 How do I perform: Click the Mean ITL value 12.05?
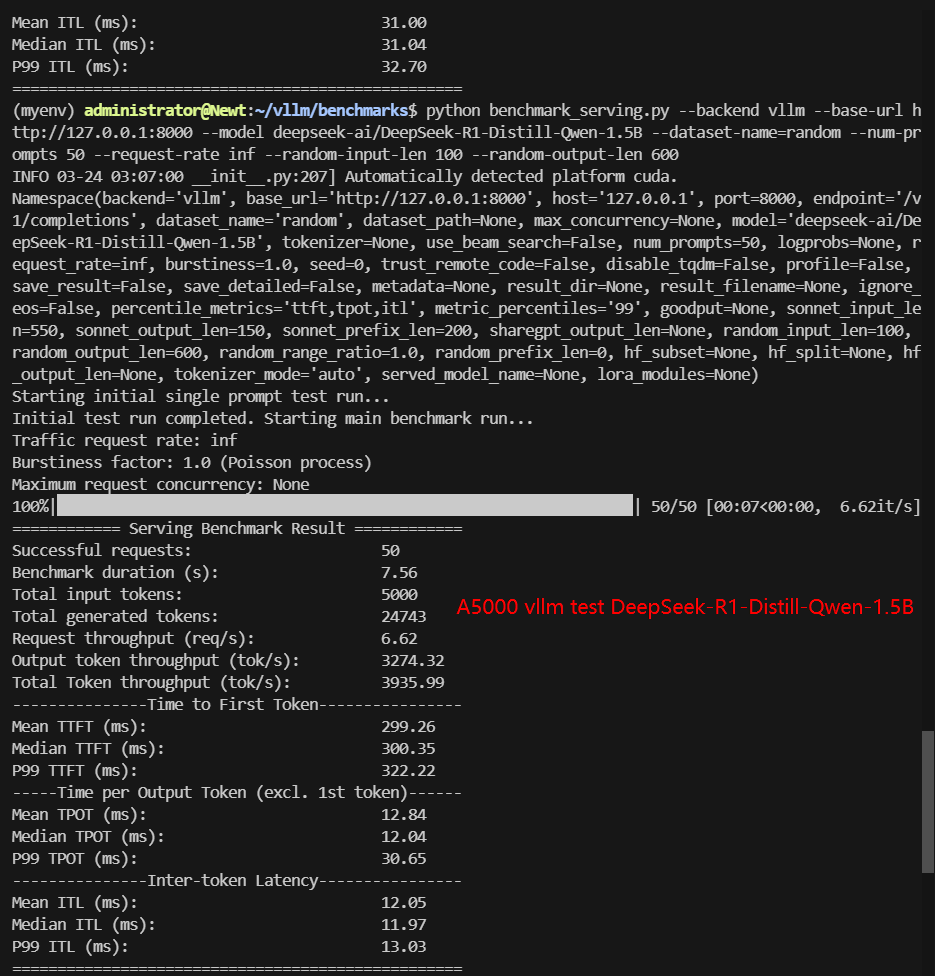tap(403, 903)
